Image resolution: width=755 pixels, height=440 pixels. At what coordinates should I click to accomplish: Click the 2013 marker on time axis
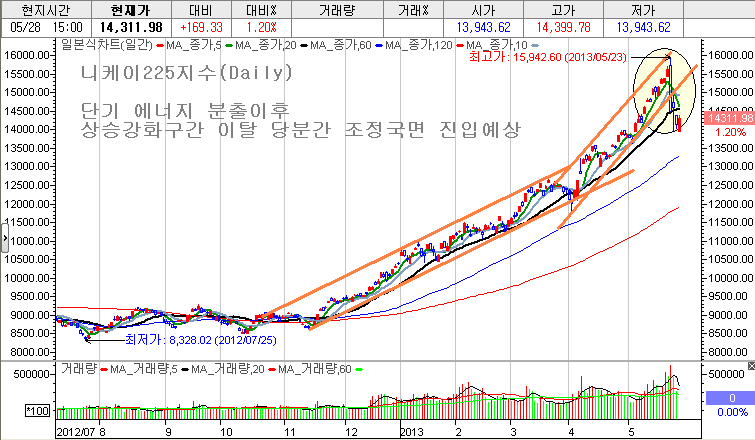click(412, 432)
